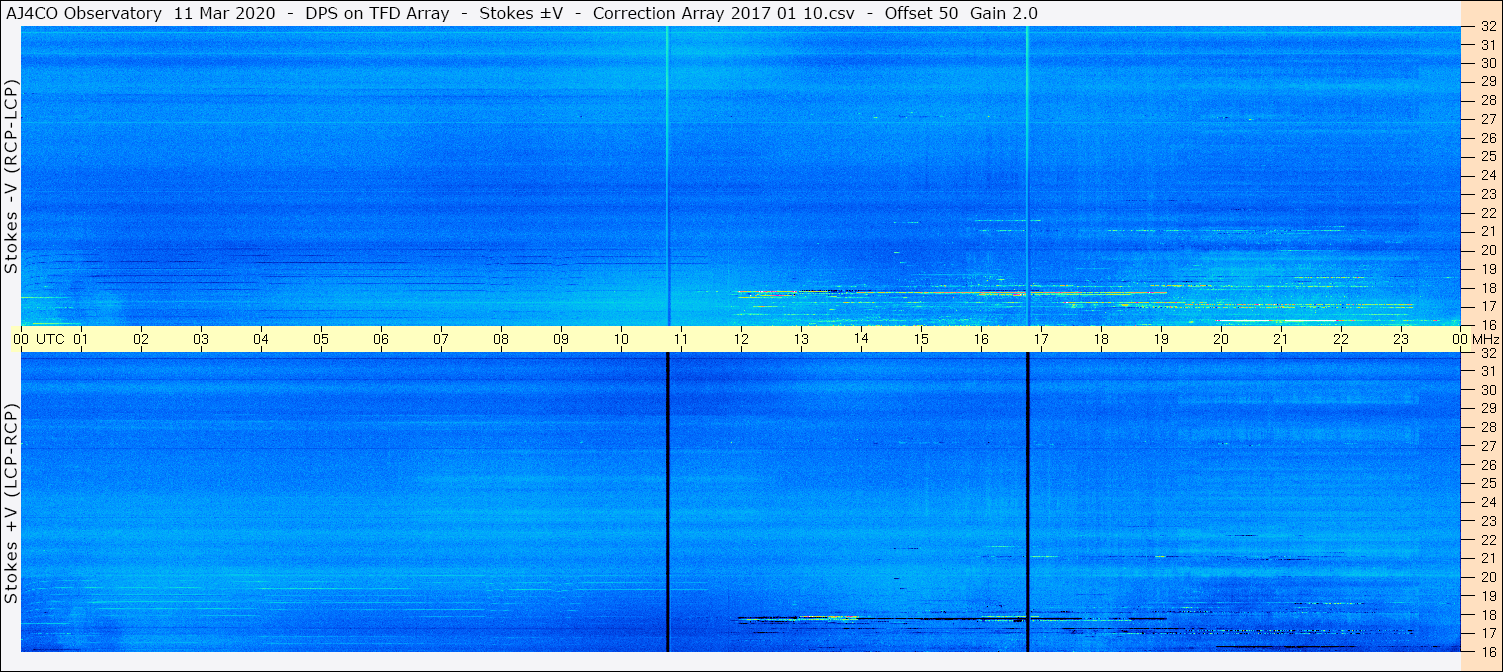Choose '25' MHz label of lower Stokes +V panel
Screen dimensions: 1503x672
1487,483
